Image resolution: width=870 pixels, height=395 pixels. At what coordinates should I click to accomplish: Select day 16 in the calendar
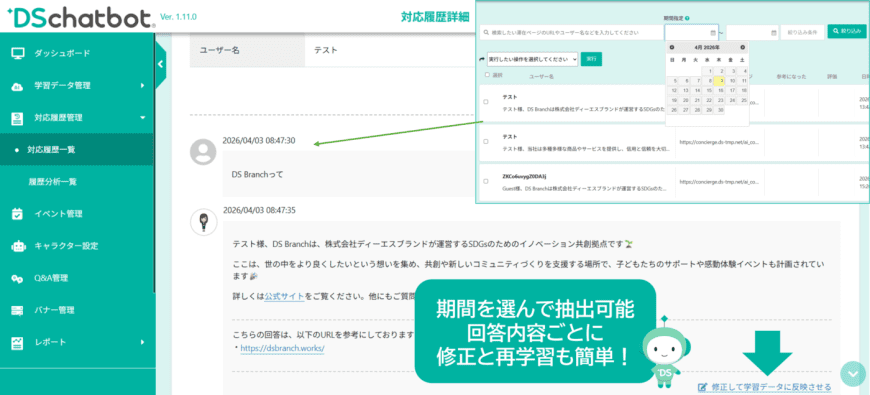(719, 90)
